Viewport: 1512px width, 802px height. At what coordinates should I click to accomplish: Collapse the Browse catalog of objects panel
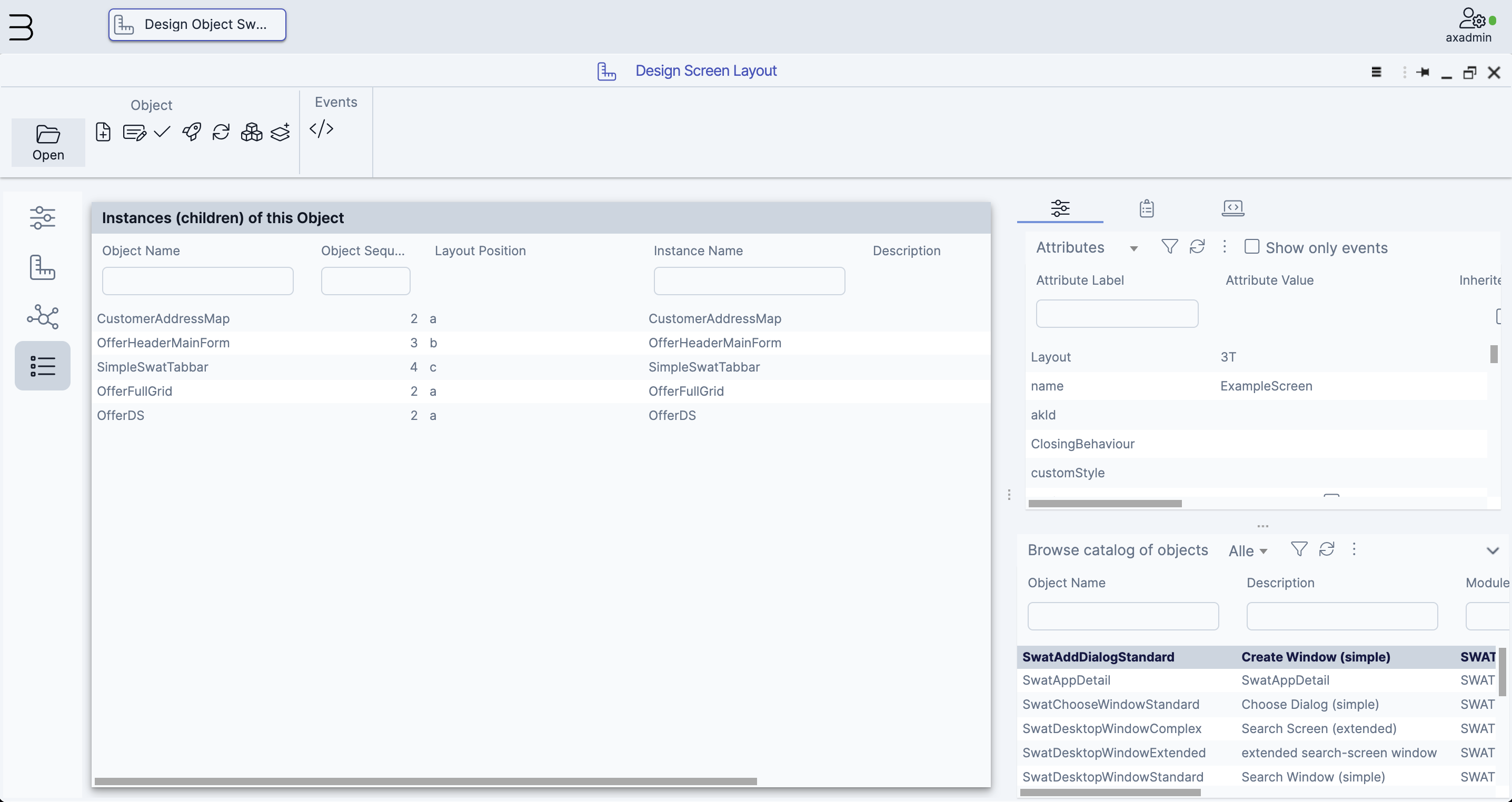[1493, 551]
